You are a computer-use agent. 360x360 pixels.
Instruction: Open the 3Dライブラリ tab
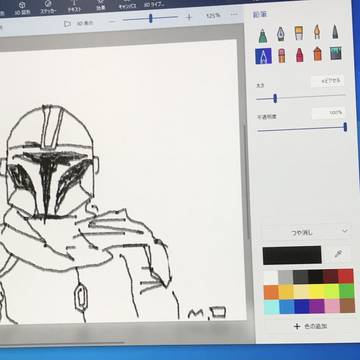click(x=154, y=4)
